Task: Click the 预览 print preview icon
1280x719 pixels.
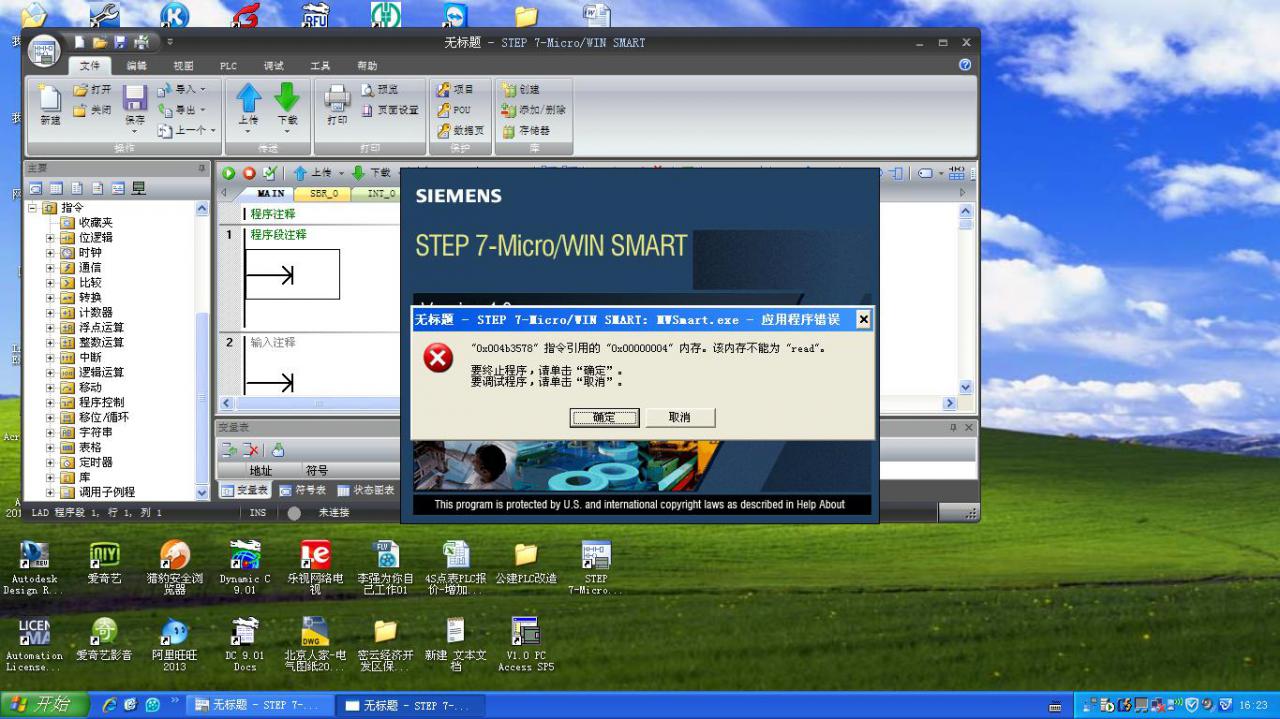Action: pyautogui.click(x=367, y=90)
